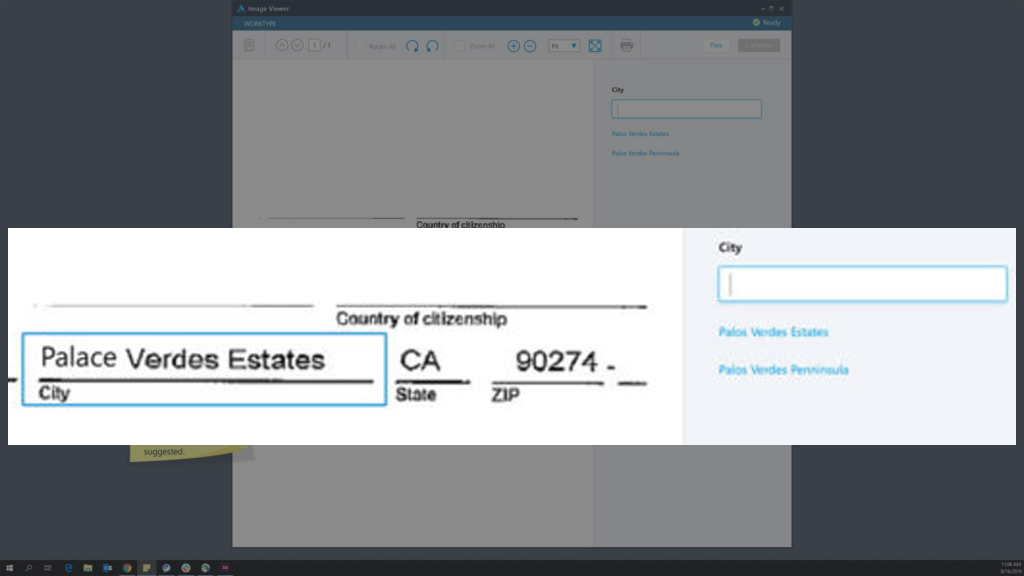Go to next page with down arrow

[297, 45]
